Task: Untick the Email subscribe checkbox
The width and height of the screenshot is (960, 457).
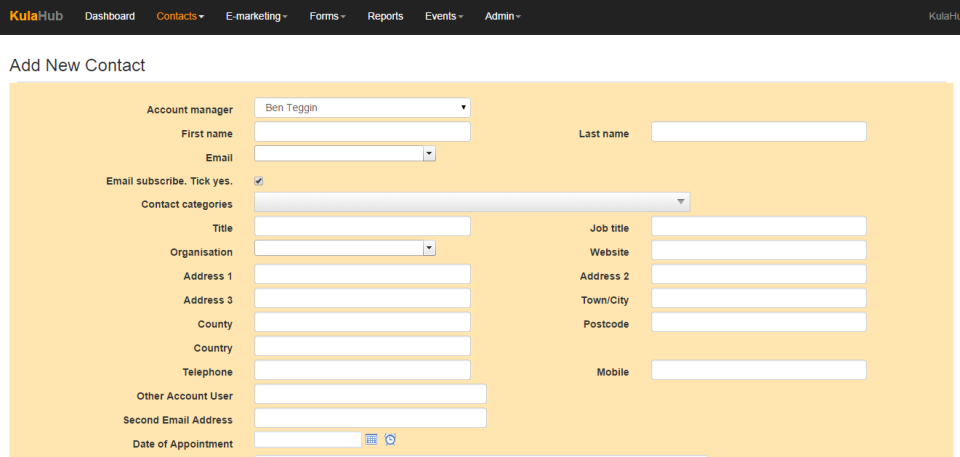Action: tap(258, 181)
